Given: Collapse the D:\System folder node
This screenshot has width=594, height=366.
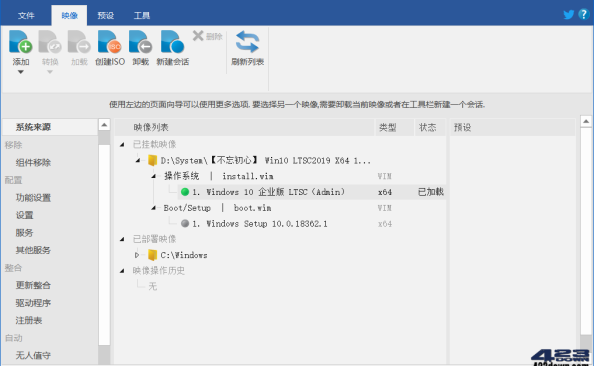Looking at the screenshot, I should 138,160.
